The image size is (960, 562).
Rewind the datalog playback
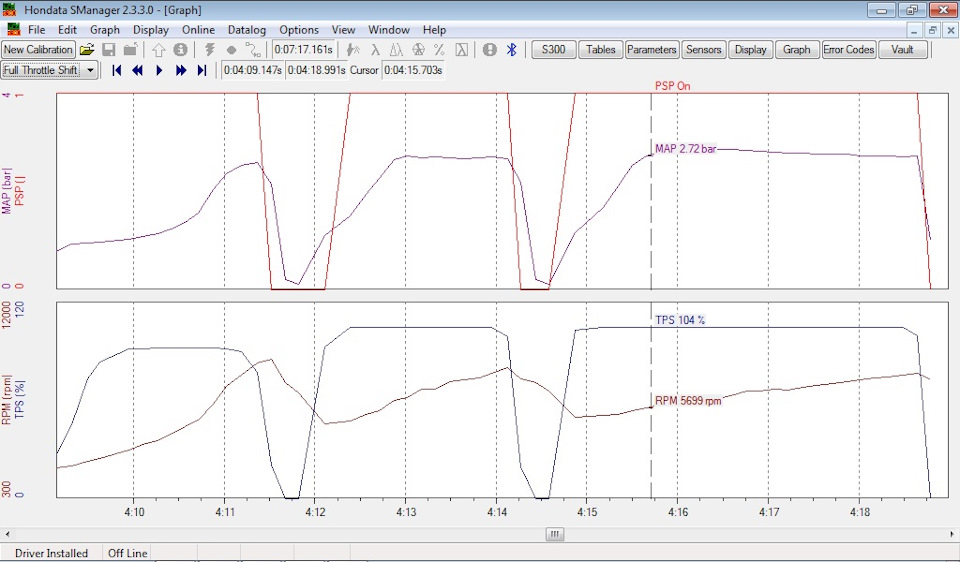pyautogui.click(x=137, y=70)
